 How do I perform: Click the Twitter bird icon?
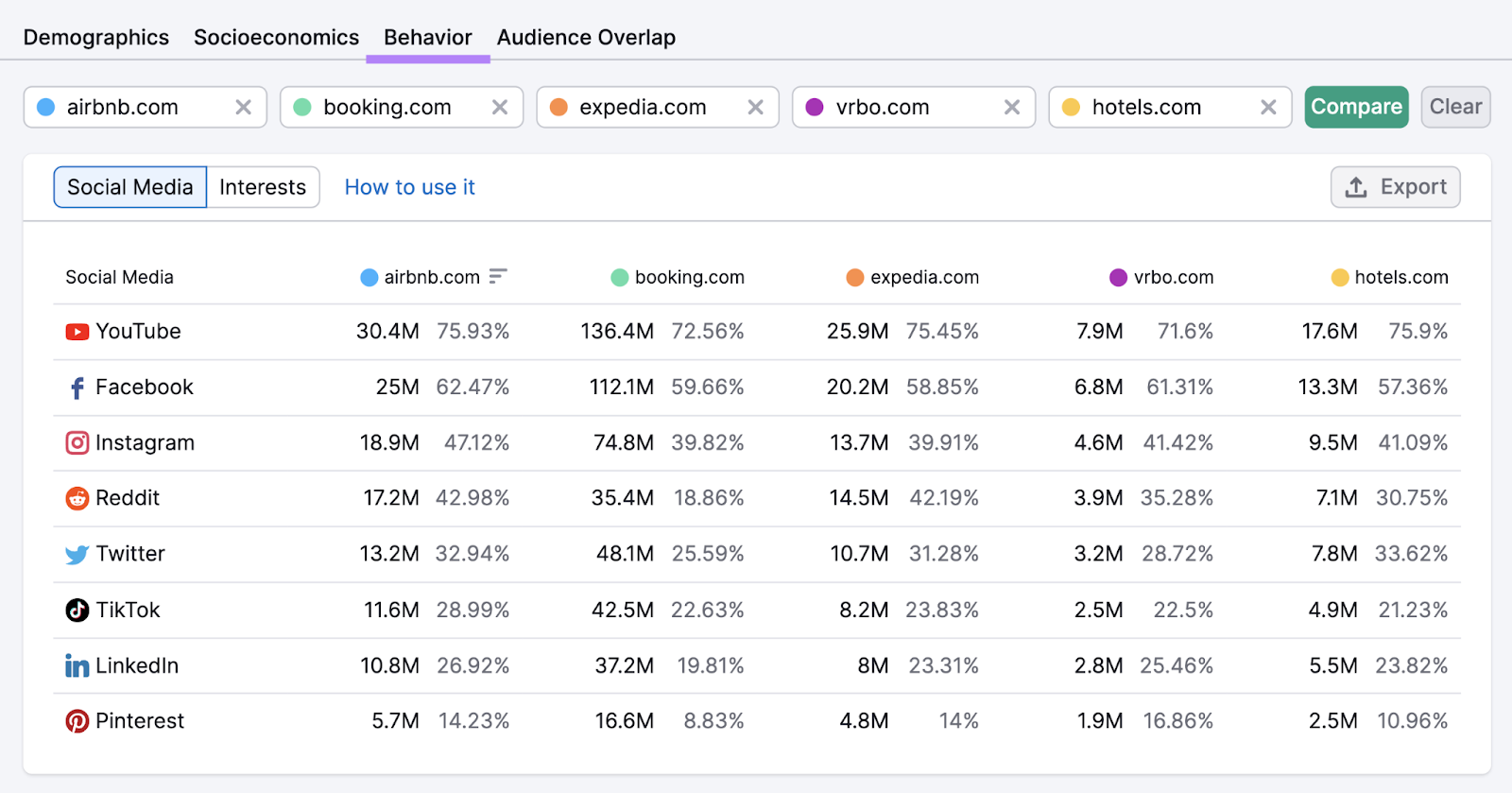point(77,554)
